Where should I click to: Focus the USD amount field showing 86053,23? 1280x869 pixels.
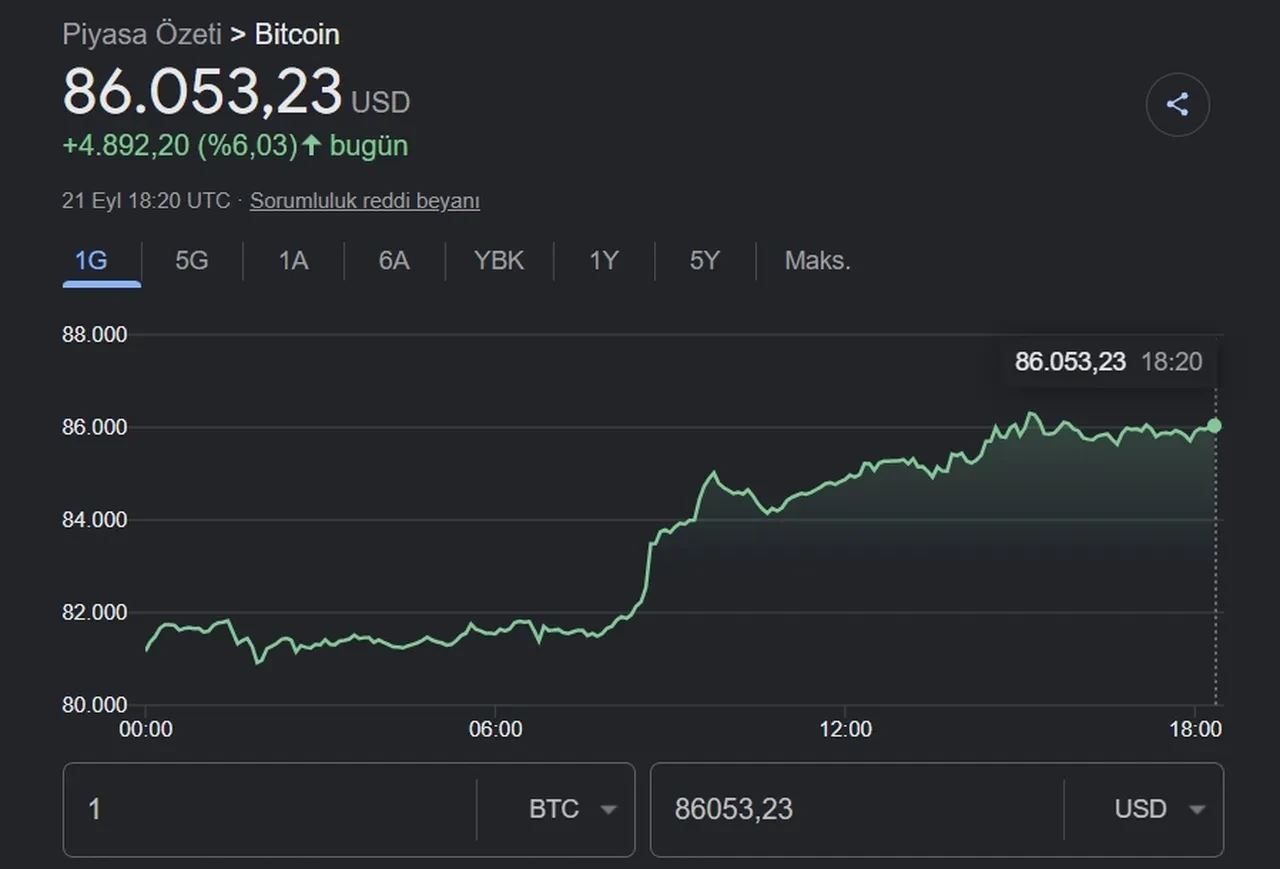point(857,809)
